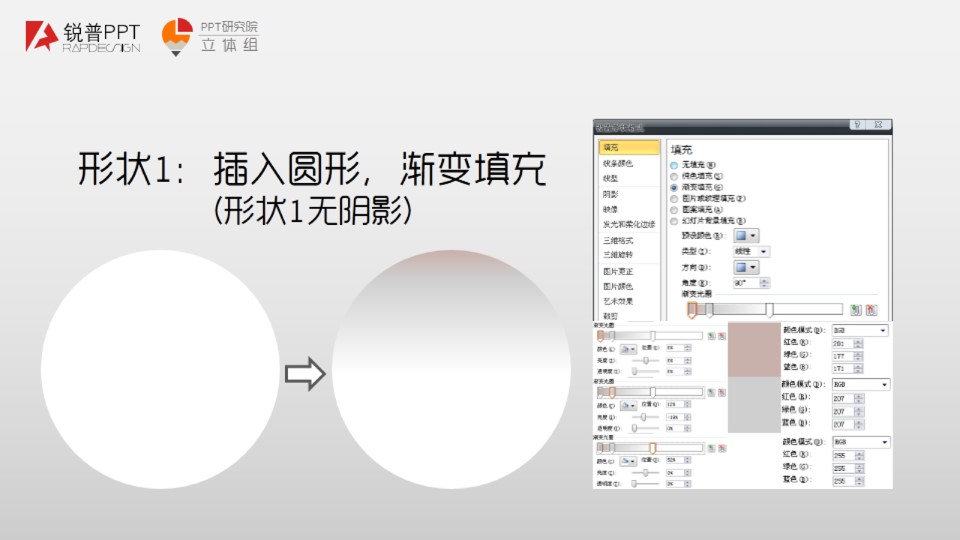Click the first gradient stop marker in dialog
Screen dimensions: 960x540
point(692,310)
